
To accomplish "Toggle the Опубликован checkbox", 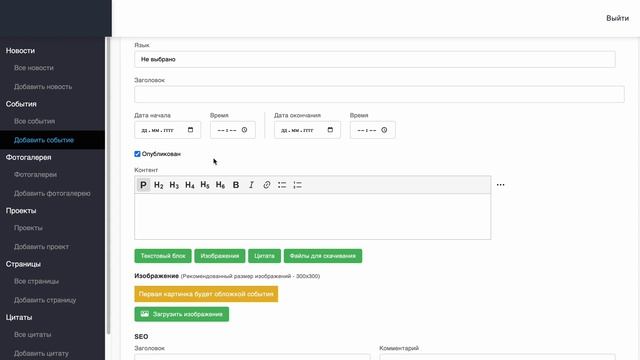I will [137, 154].
